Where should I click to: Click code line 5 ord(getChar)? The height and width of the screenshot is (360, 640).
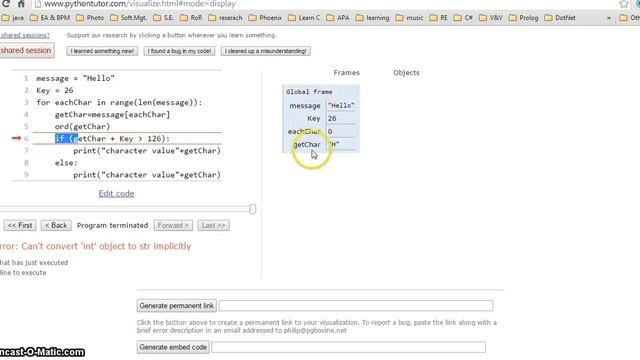[82, 127]
